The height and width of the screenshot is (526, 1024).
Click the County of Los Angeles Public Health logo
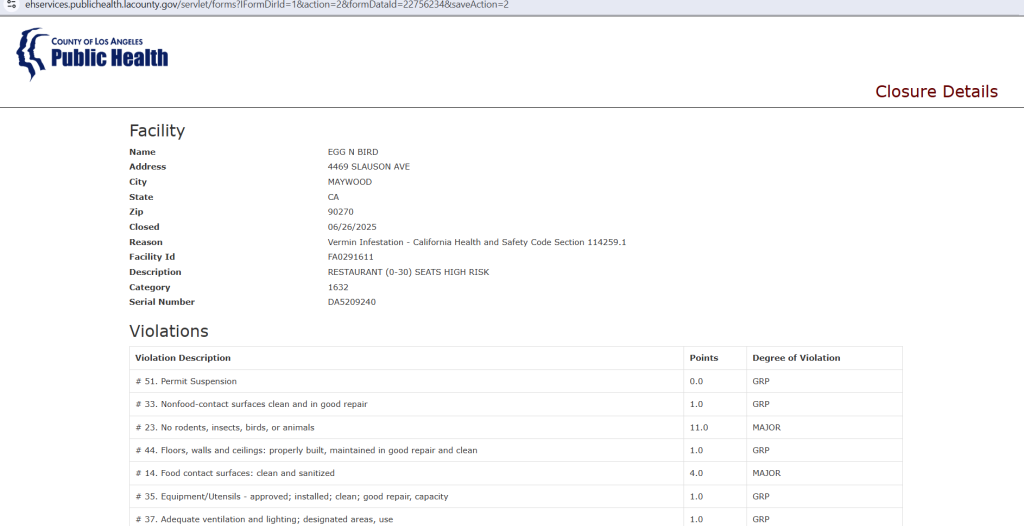pyautogui.click(x=92, y=54)
